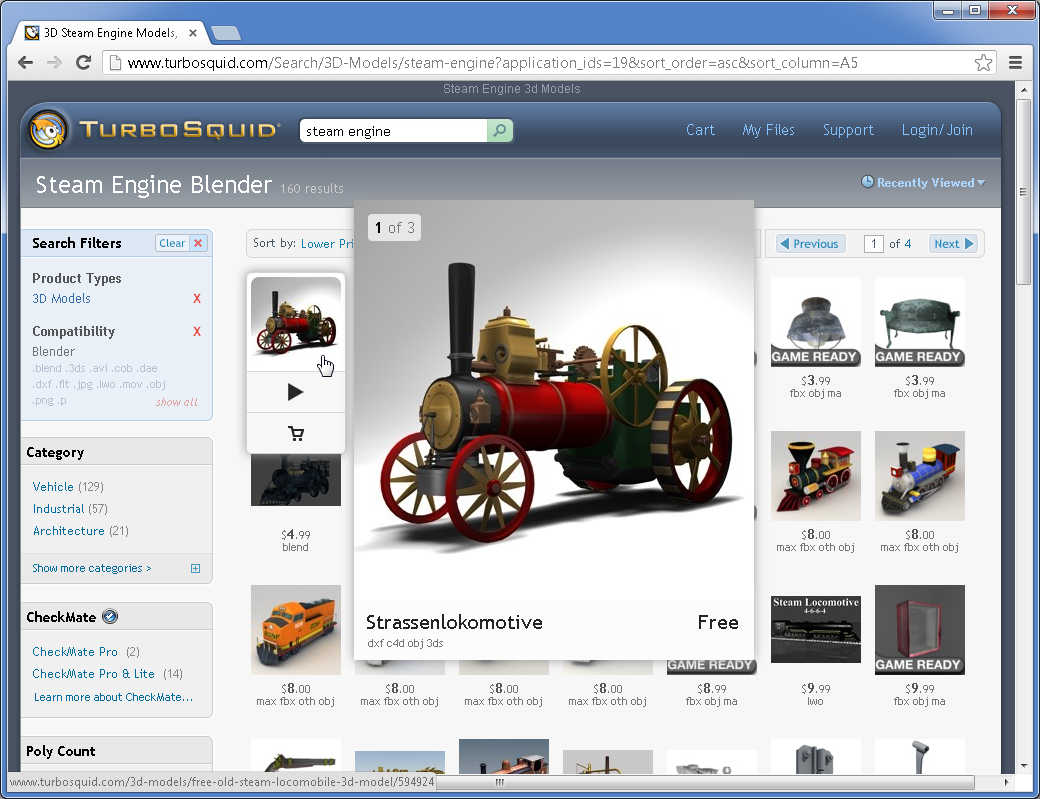Click the vertical scrollbar down arrow
Image resolution: width=1040 pixels, height=799 pixels.
pyautogui.click(x=1023, y=765)
